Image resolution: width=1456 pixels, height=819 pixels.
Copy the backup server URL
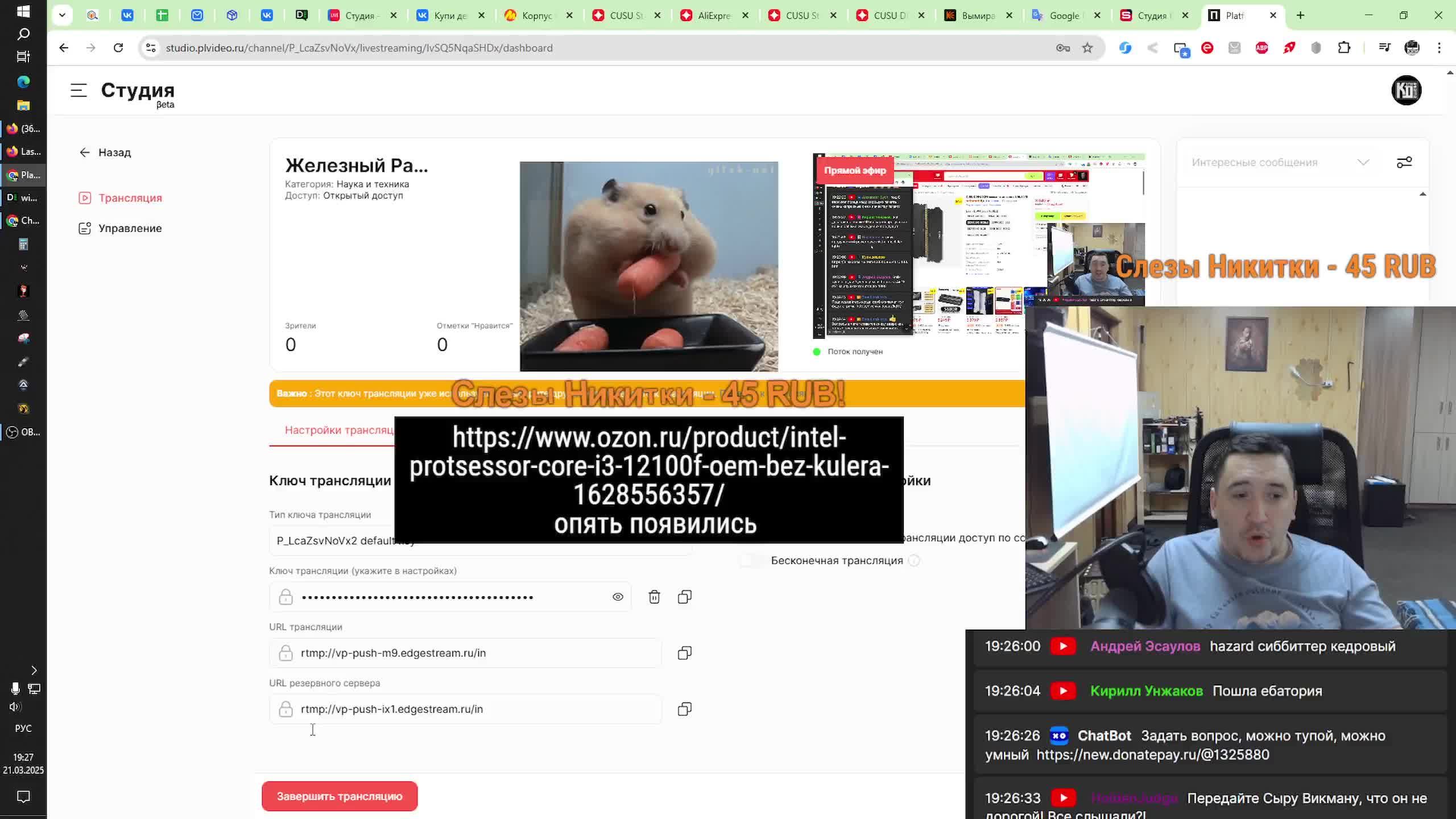[x=684, y=709]
